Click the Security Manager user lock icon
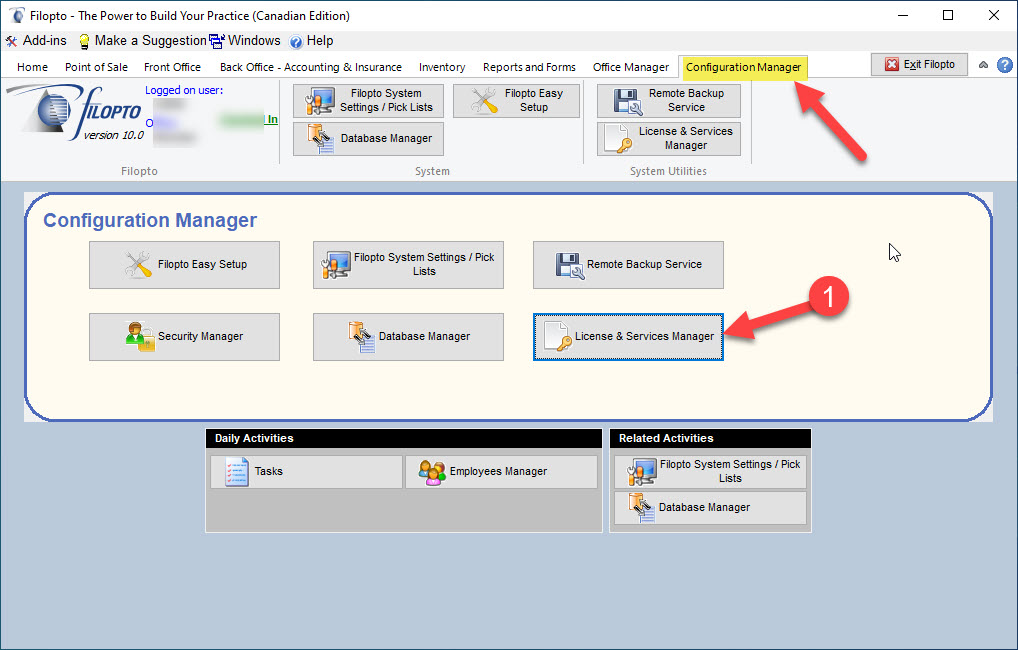The width and height of the screenshot is (1018, 650). tap(140, 336)
